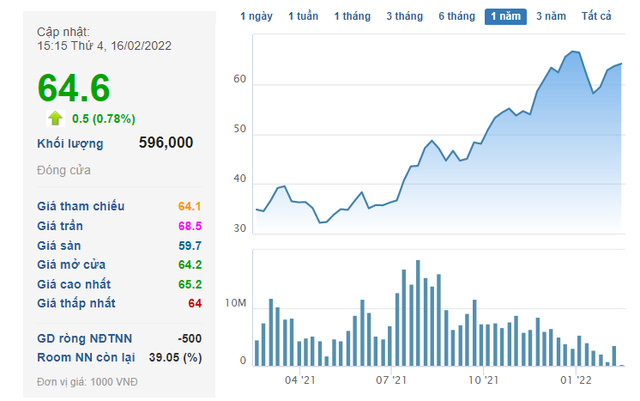Click the Giá sàn value 59.7
The width and height of the screenshot is (640, 401).
[190, 245]
